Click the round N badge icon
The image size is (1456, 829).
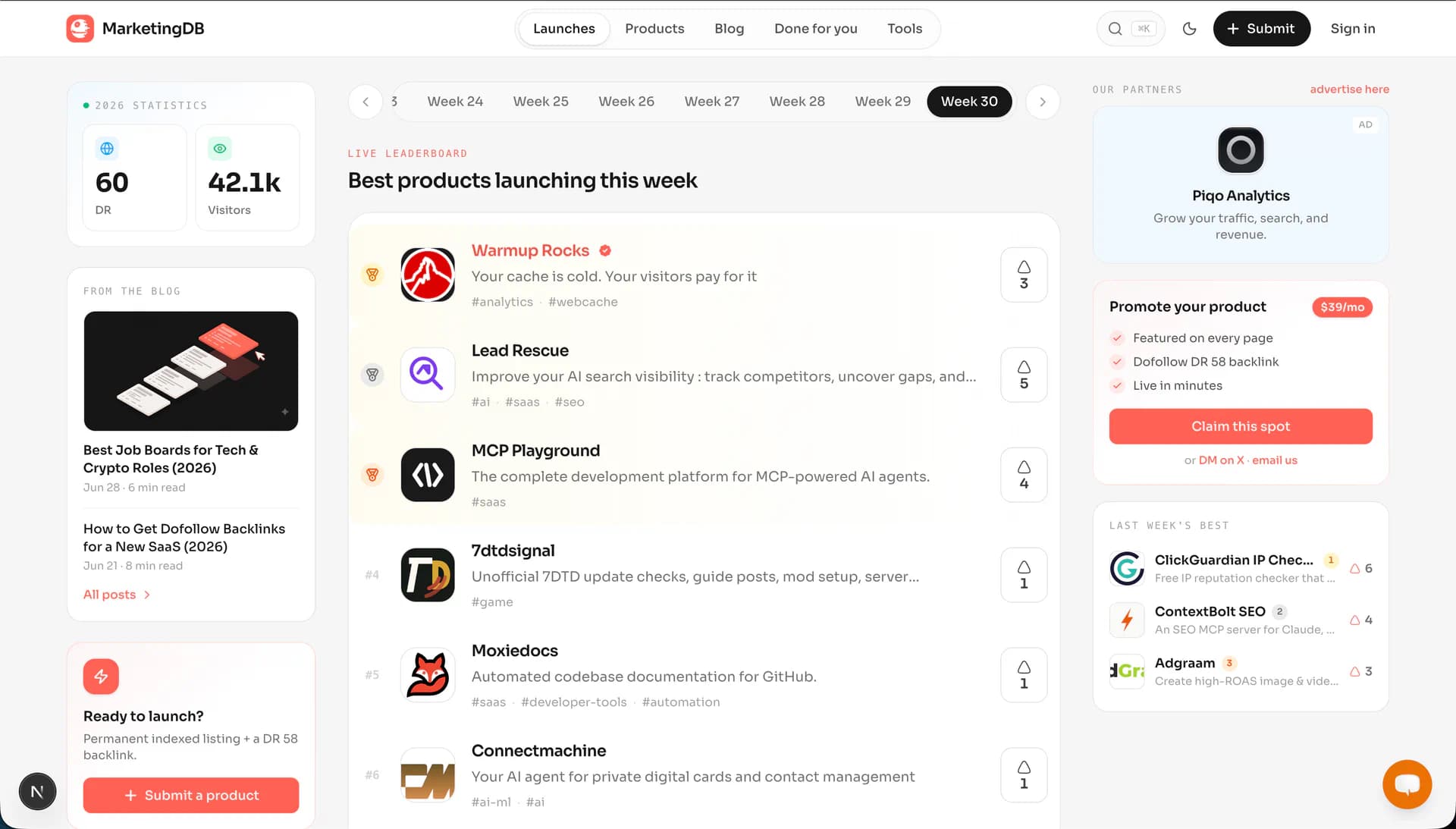[37, 792]
